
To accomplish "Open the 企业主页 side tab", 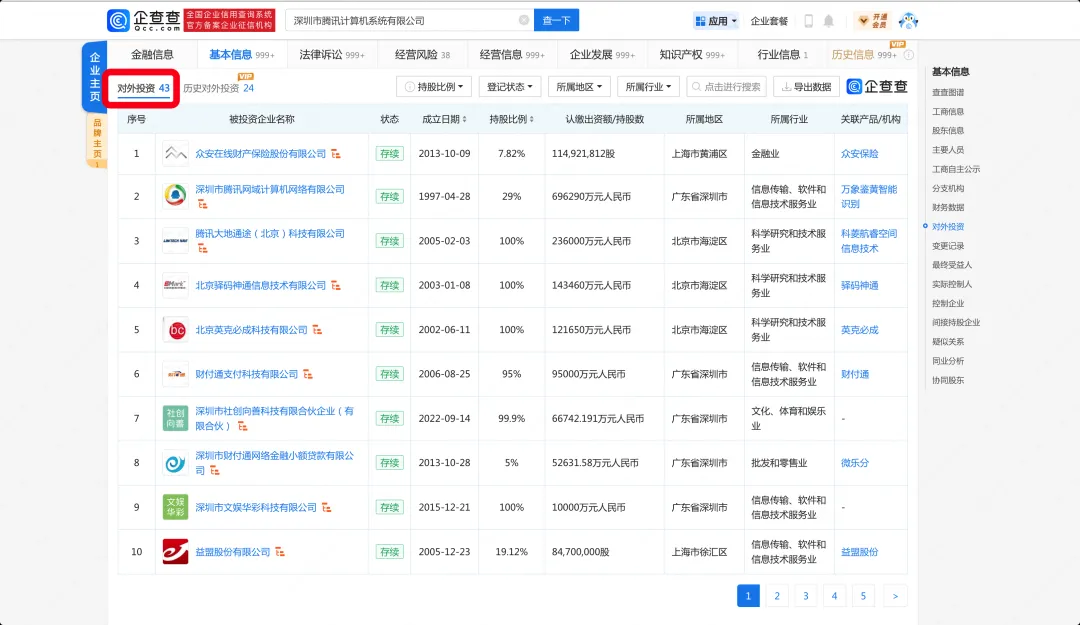I will [x=94, y=76].
